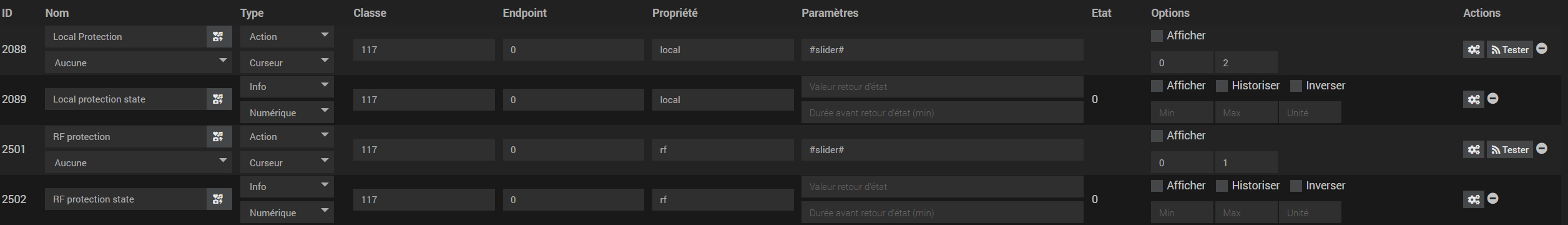Open icon picker for RF protection state
Image resolution: width=1568 pixels, height=225 pixels.
[x=218, y=199]
